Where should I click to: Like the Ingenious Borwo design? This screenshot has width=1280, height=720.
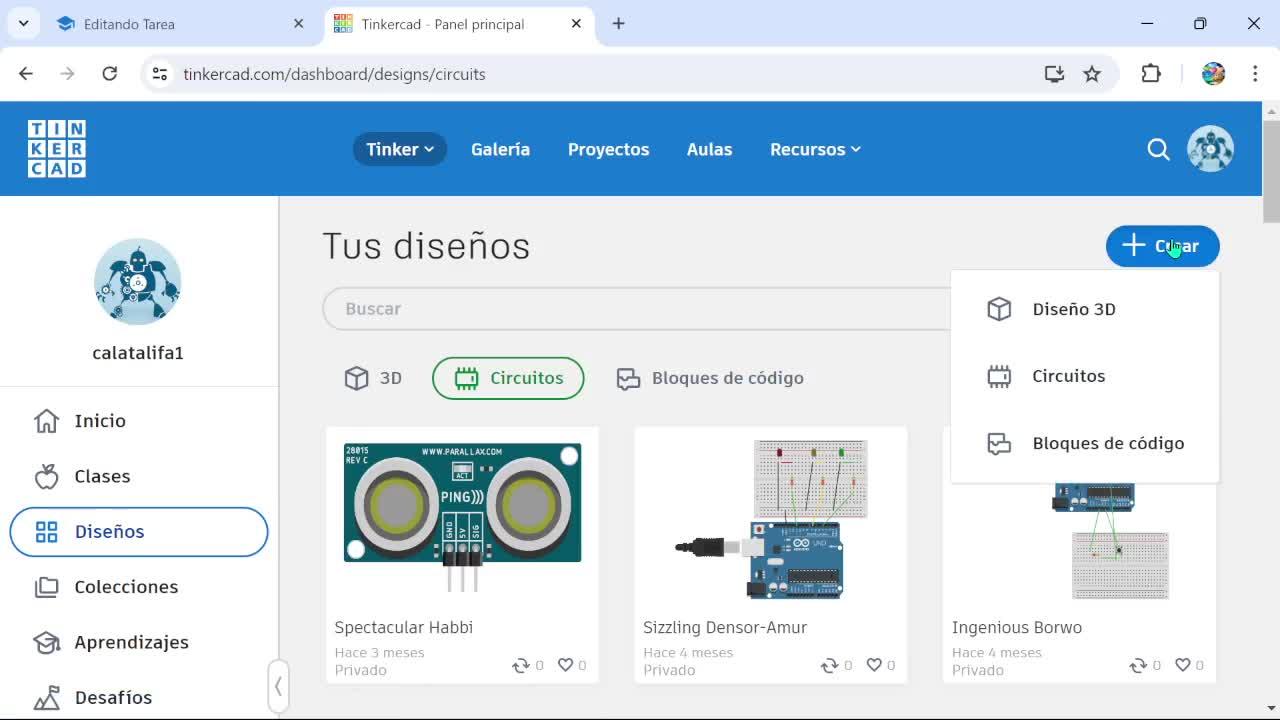pyautogui.click(x=1183, y=665)
